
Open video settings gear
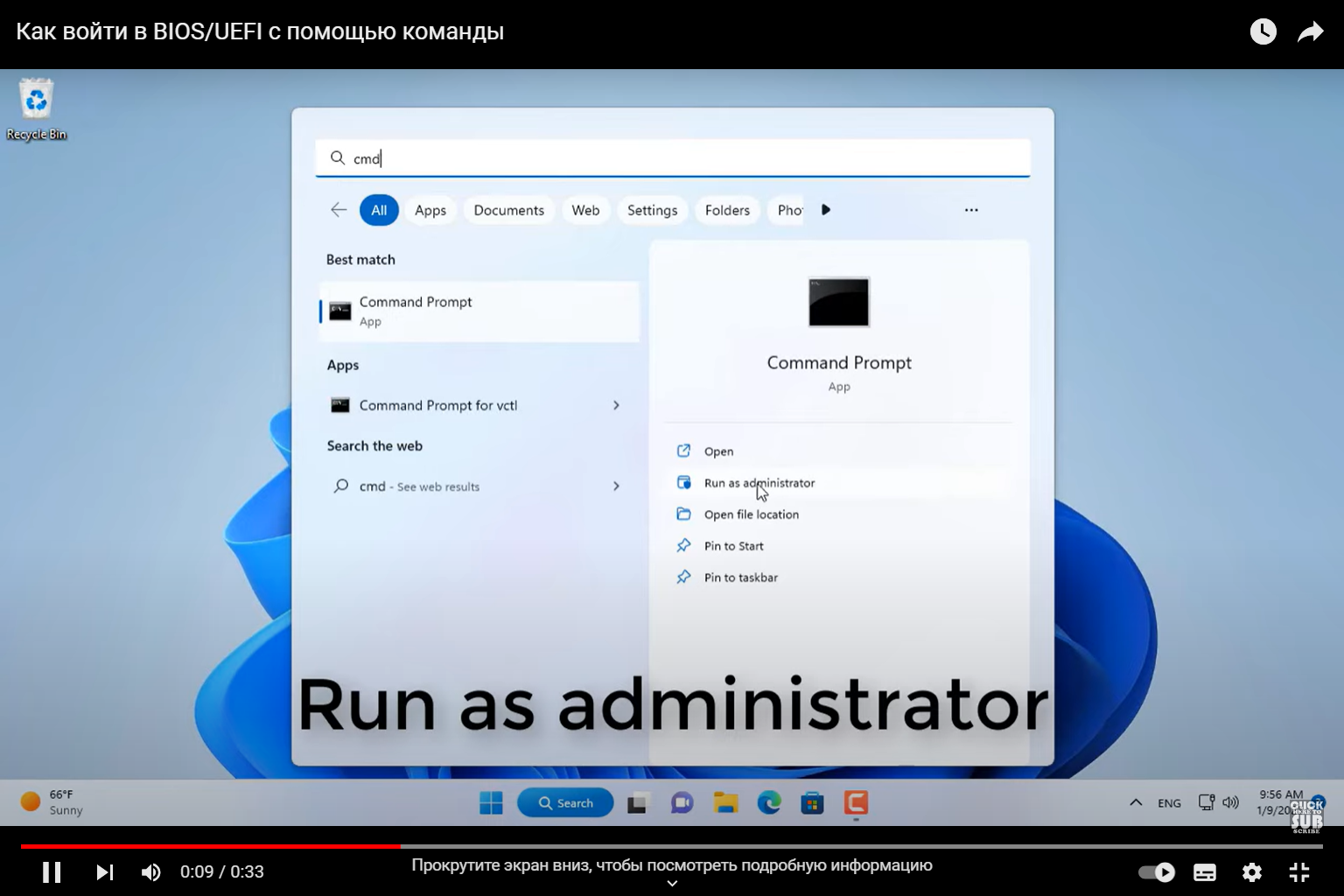(x=1252, y=871)
